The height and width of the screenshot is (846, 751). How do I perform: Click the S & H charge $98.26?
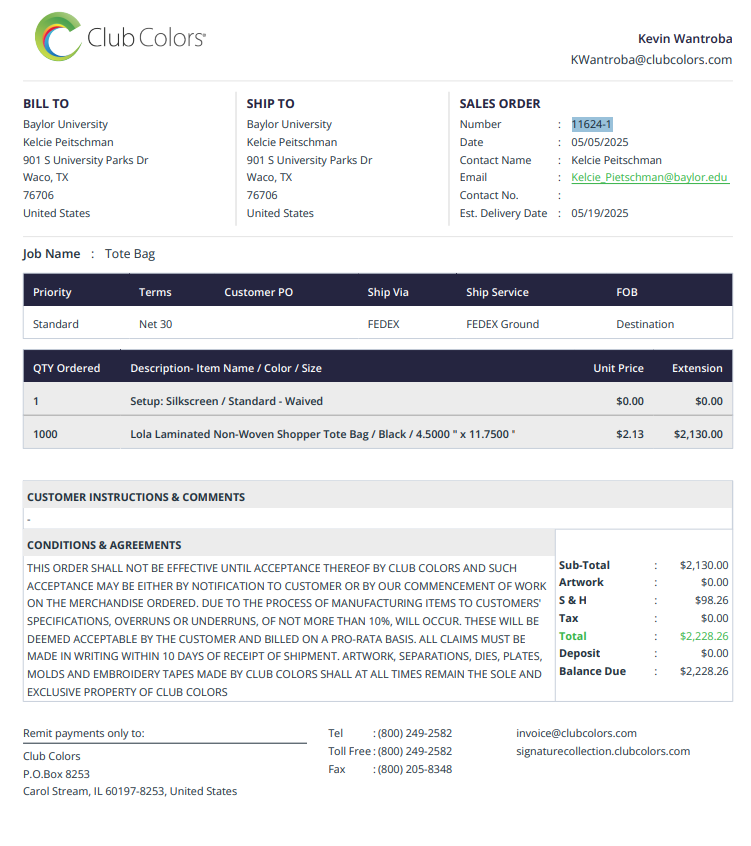(711, 600)
